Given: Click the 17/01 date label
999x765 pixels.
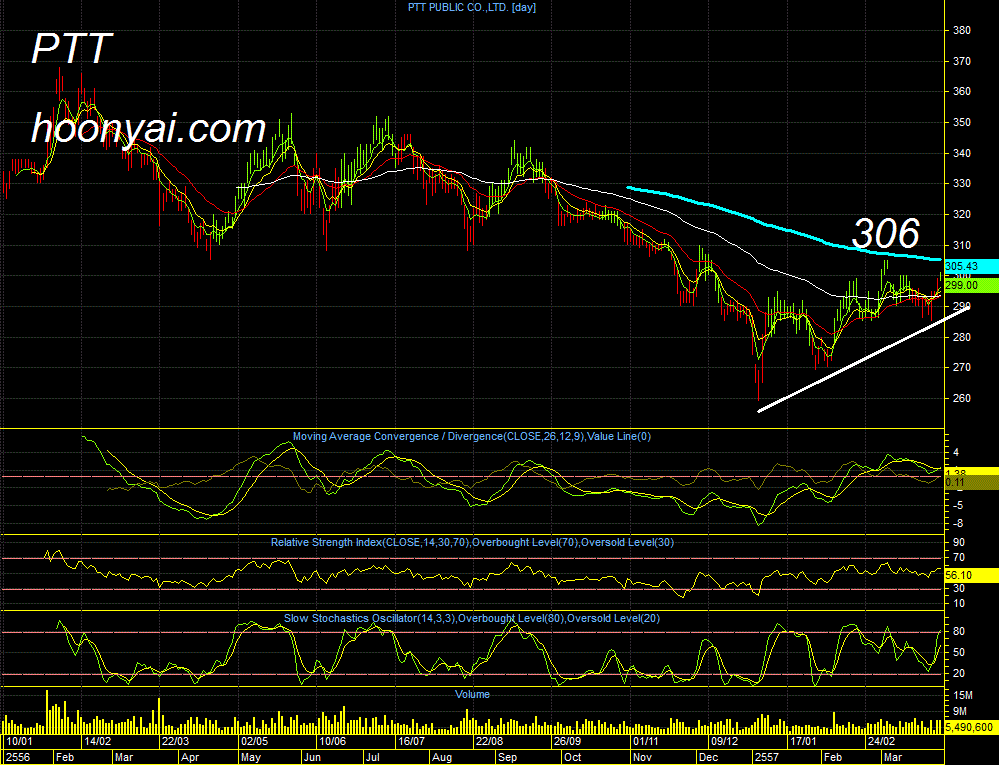Looking at the screenshot, I should (x=803, y=741).
